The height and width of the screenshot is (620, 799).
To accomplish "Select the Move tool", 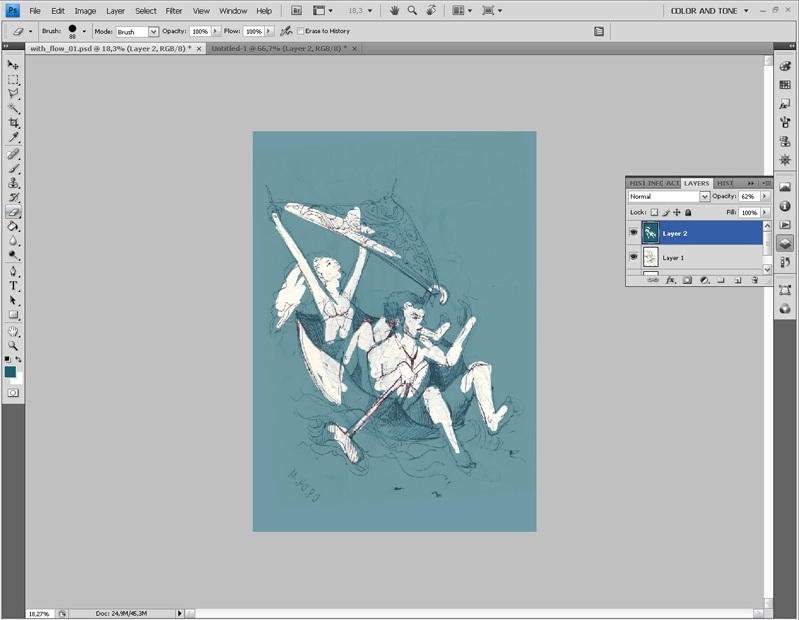I will [x=13, y=65].
